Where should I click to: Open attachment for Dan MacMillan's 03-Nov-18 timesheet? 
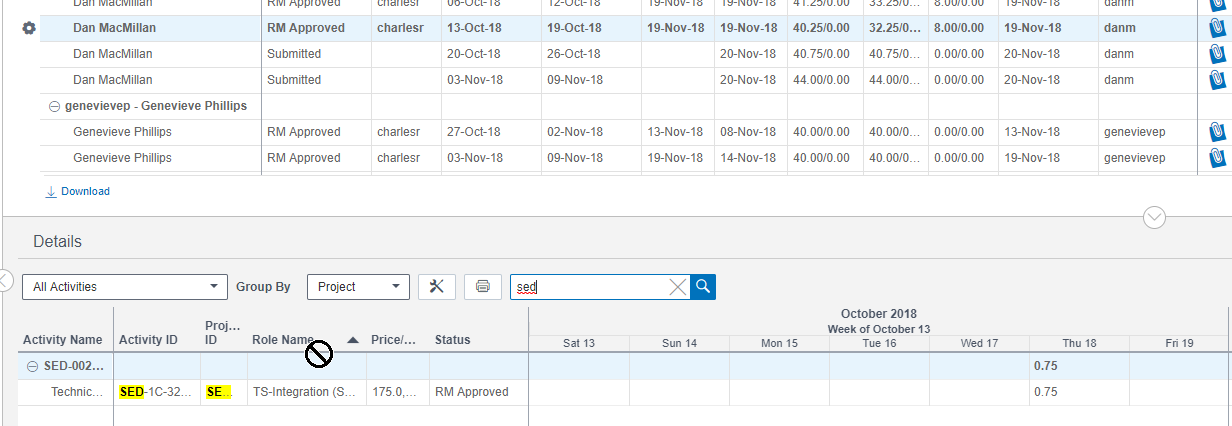tap(1217, 80)
